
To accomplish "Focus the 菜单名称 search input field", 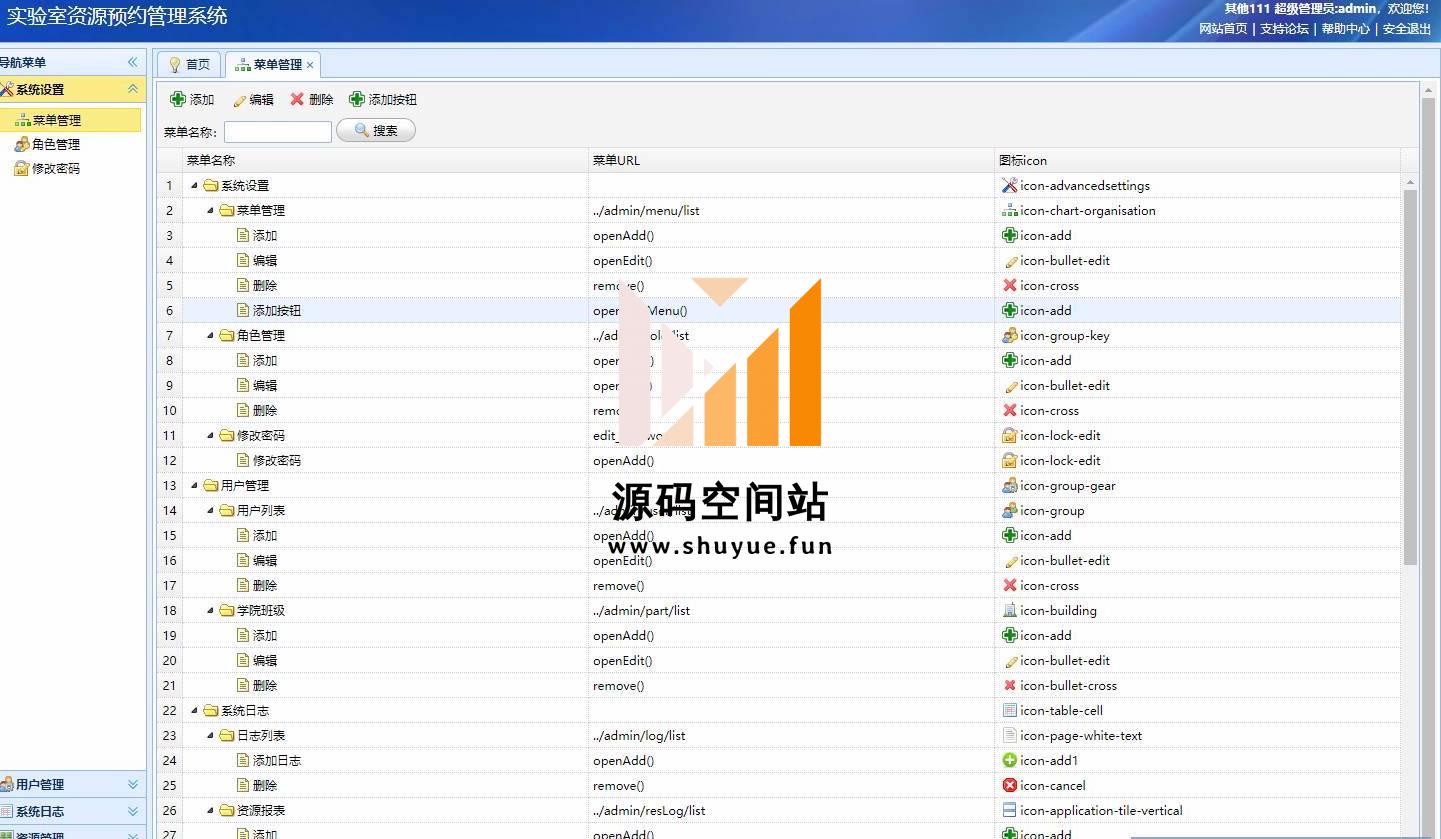I will click(278, 131).
